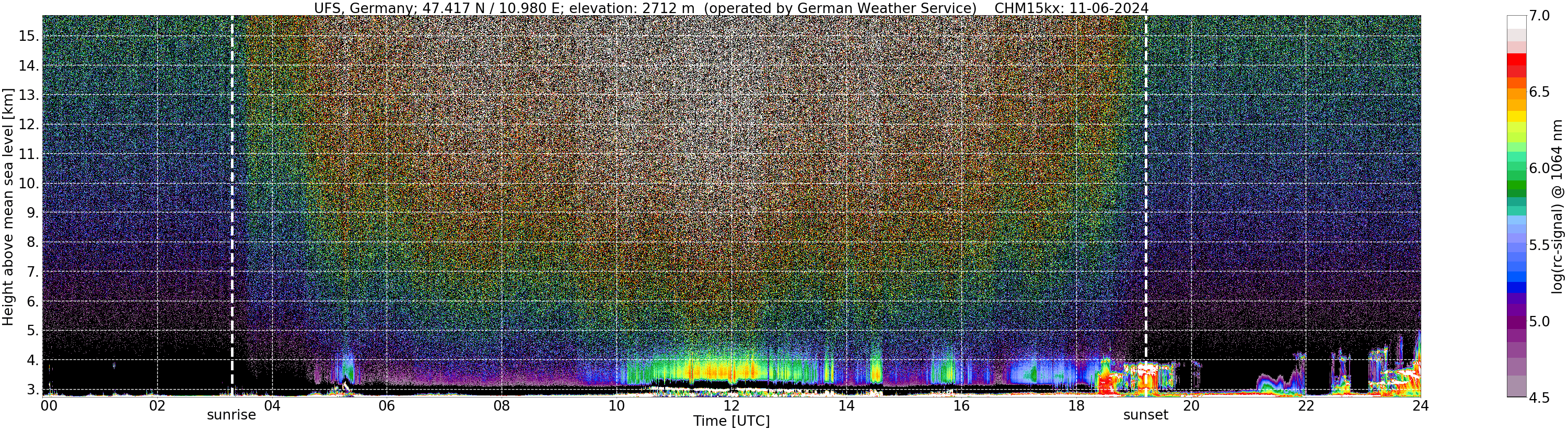Click the 3. height tick label

tap(32, 390)
